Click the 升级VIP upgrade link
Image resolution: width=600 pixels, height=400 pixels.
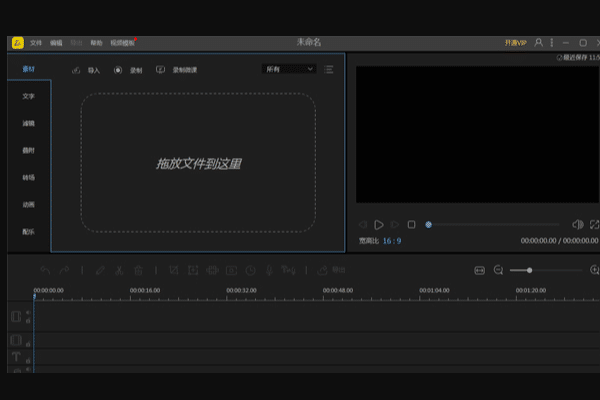[515, 43]
